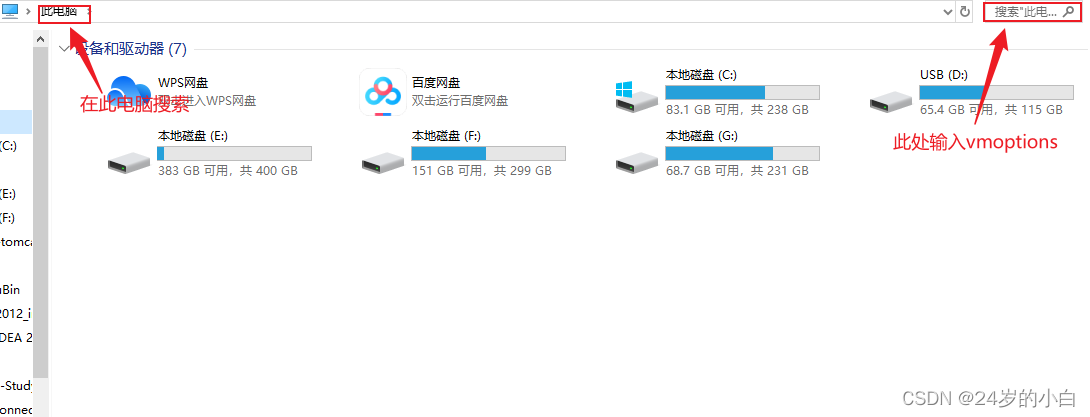Open the address bar history dropdown
The height and width of the screenshot is (417, 1090).
tap(947, 12)
